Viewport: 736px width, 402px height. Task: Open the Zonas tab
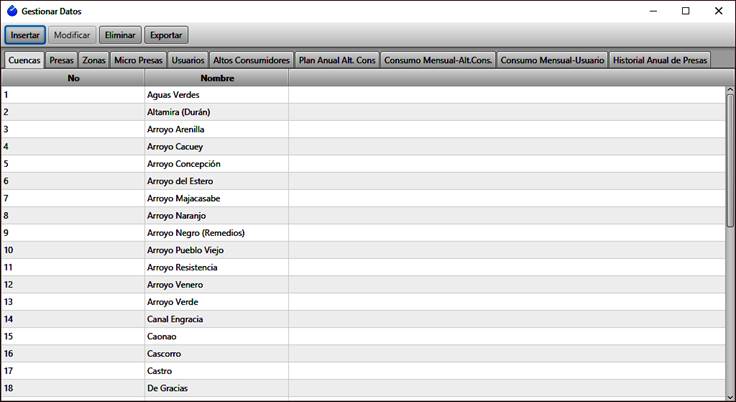(x=94, y=60)
